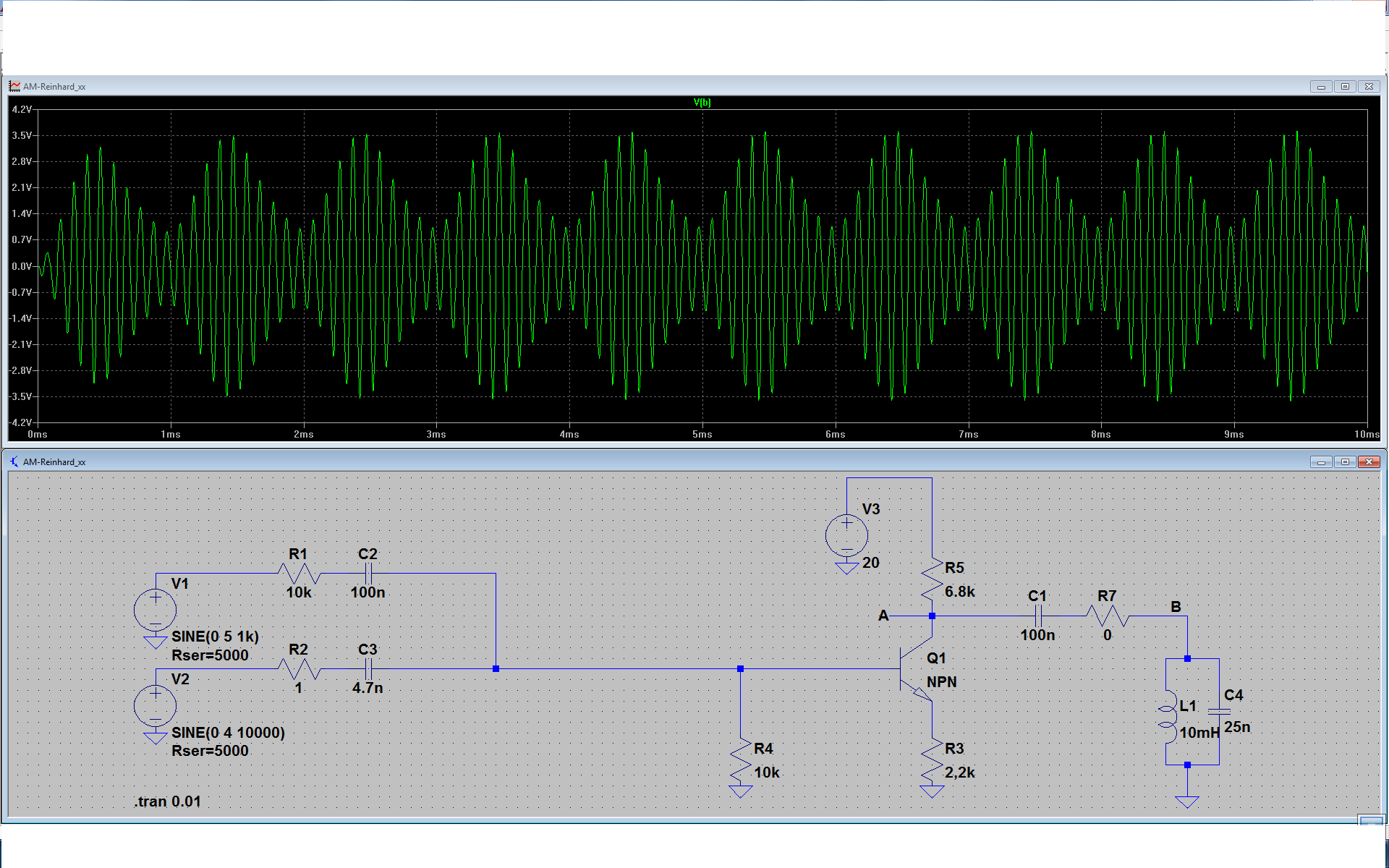The image size is (1389, 868).
Task: Minimize the schematic window
Action: [x=1321, y=461]
